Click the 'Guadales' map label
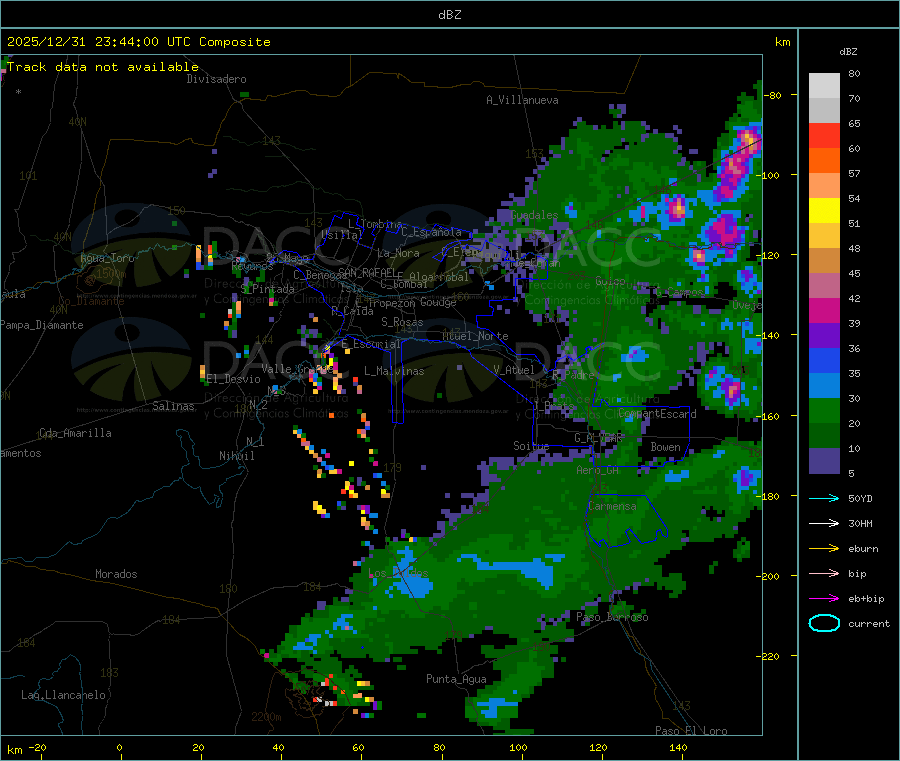The width and height of the screenshot is (900, 761). point(534,215)
